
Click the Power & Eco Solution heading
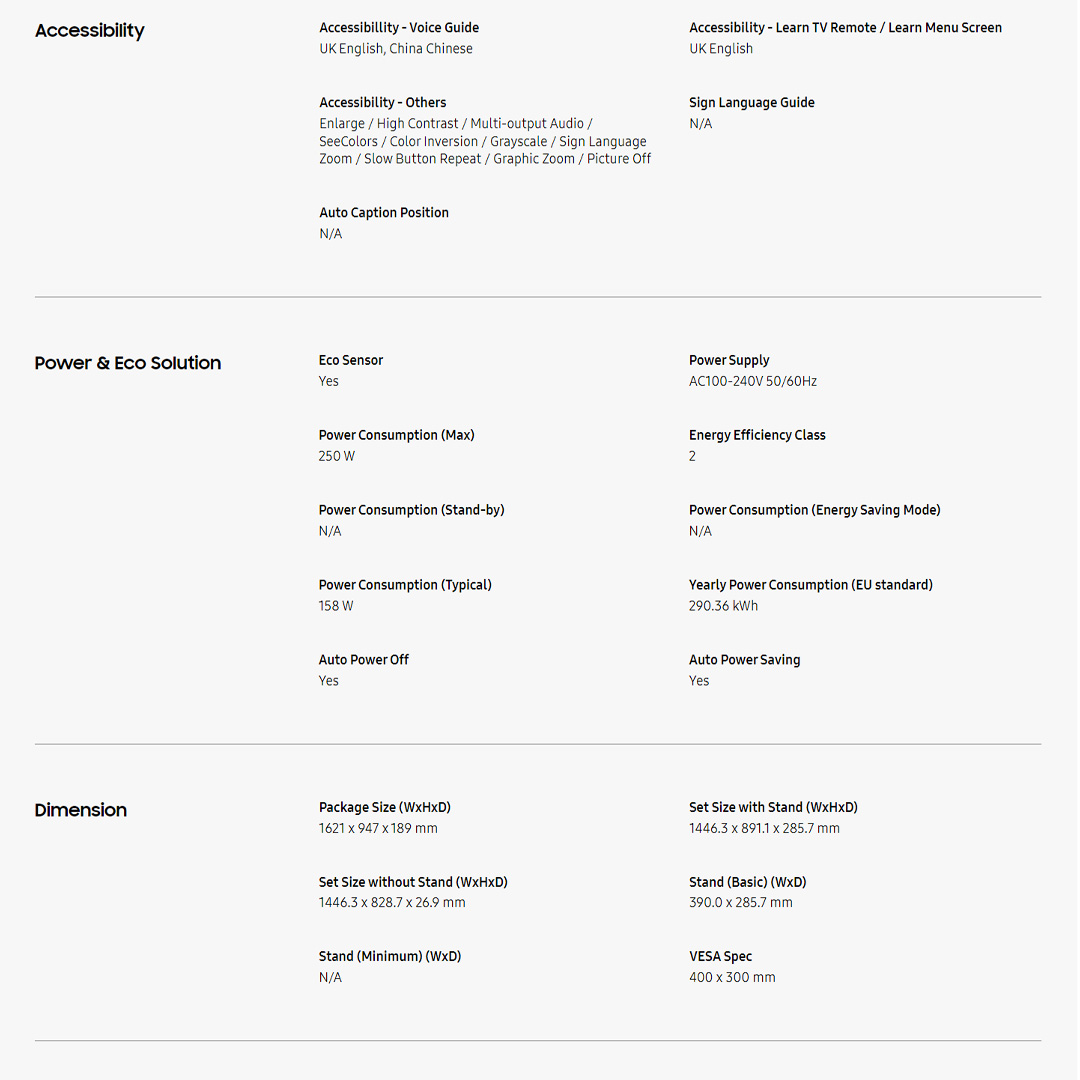point(128,363)
